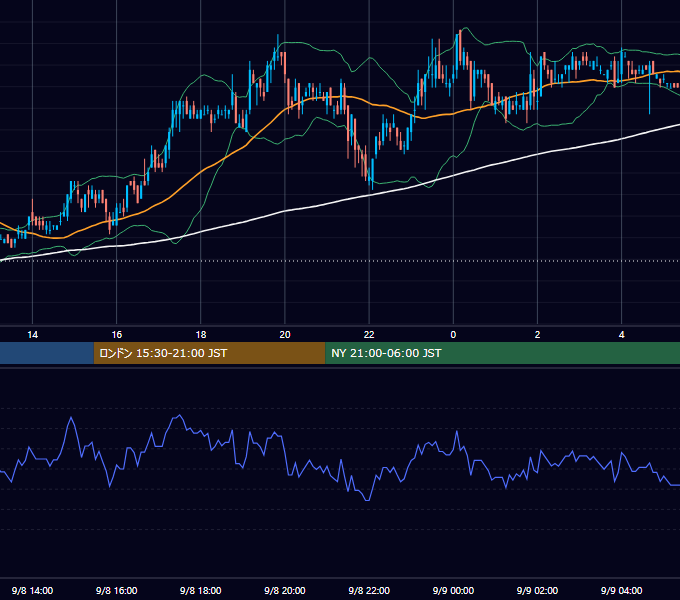Click the 2 hour label on upper axis
This screenshot has height=600, width=680.
(x=537, y=335)
